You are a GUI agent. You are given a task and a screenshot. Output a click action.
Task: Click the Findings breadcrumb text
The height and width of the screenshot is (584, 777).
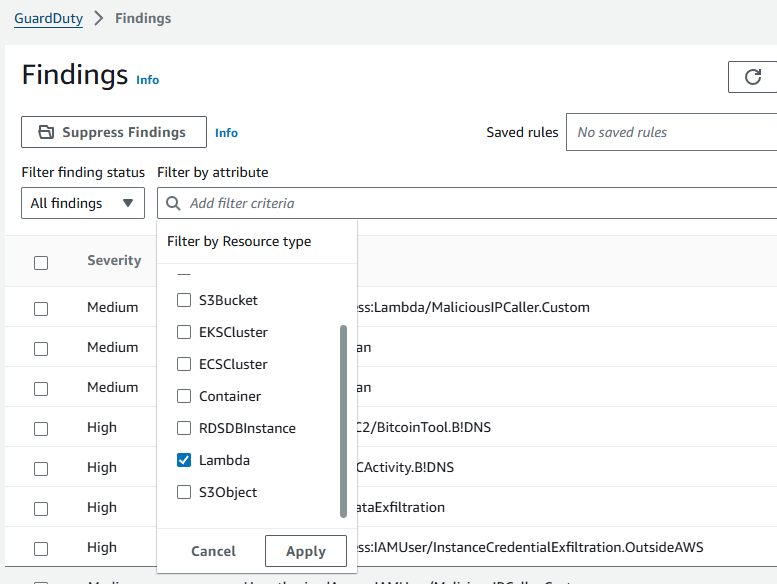pos(143,18)
